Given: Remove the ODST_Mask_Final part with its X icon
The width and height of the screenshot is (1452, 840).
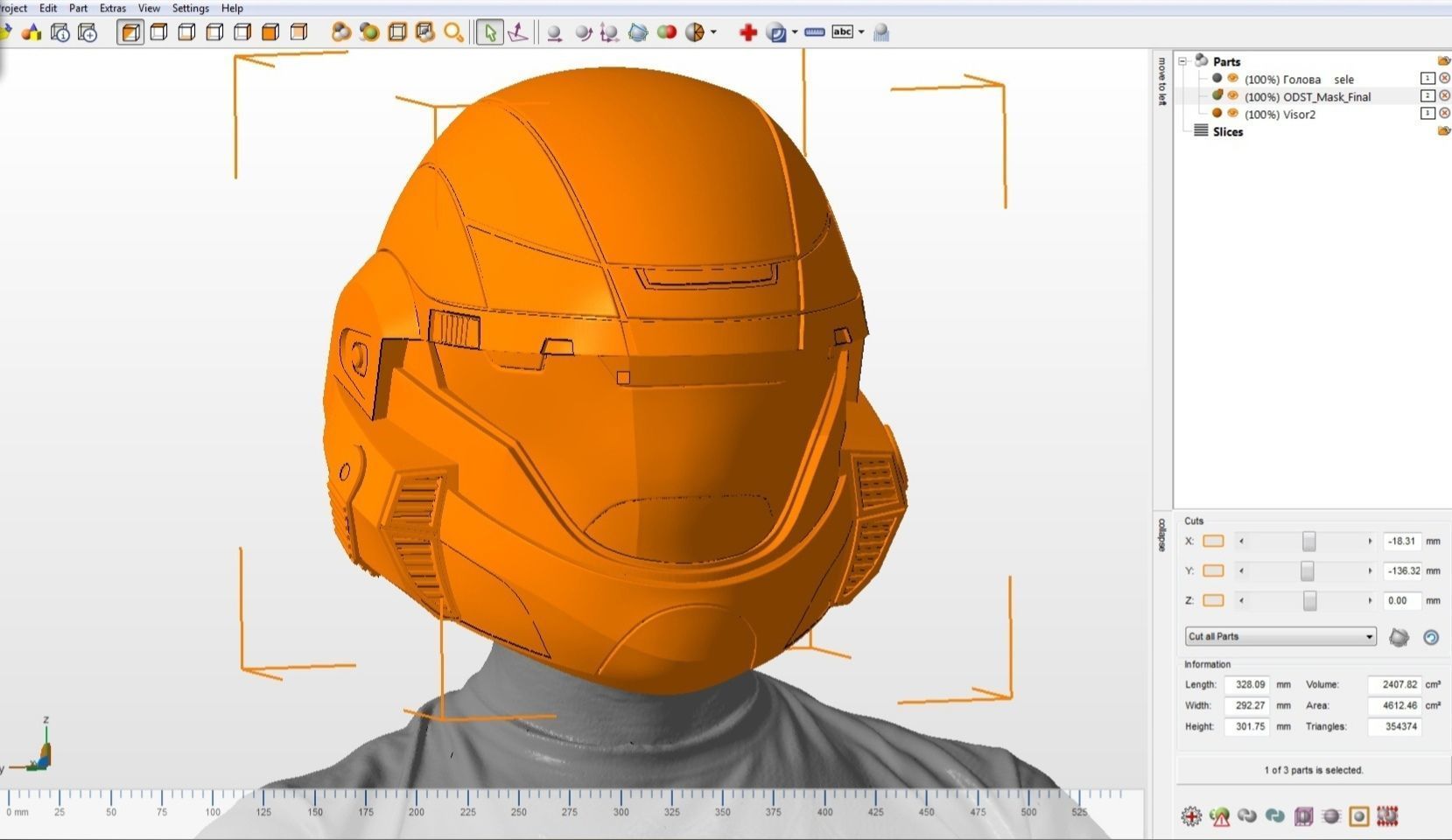Looking at the screenshot, I should [1444, 96].
